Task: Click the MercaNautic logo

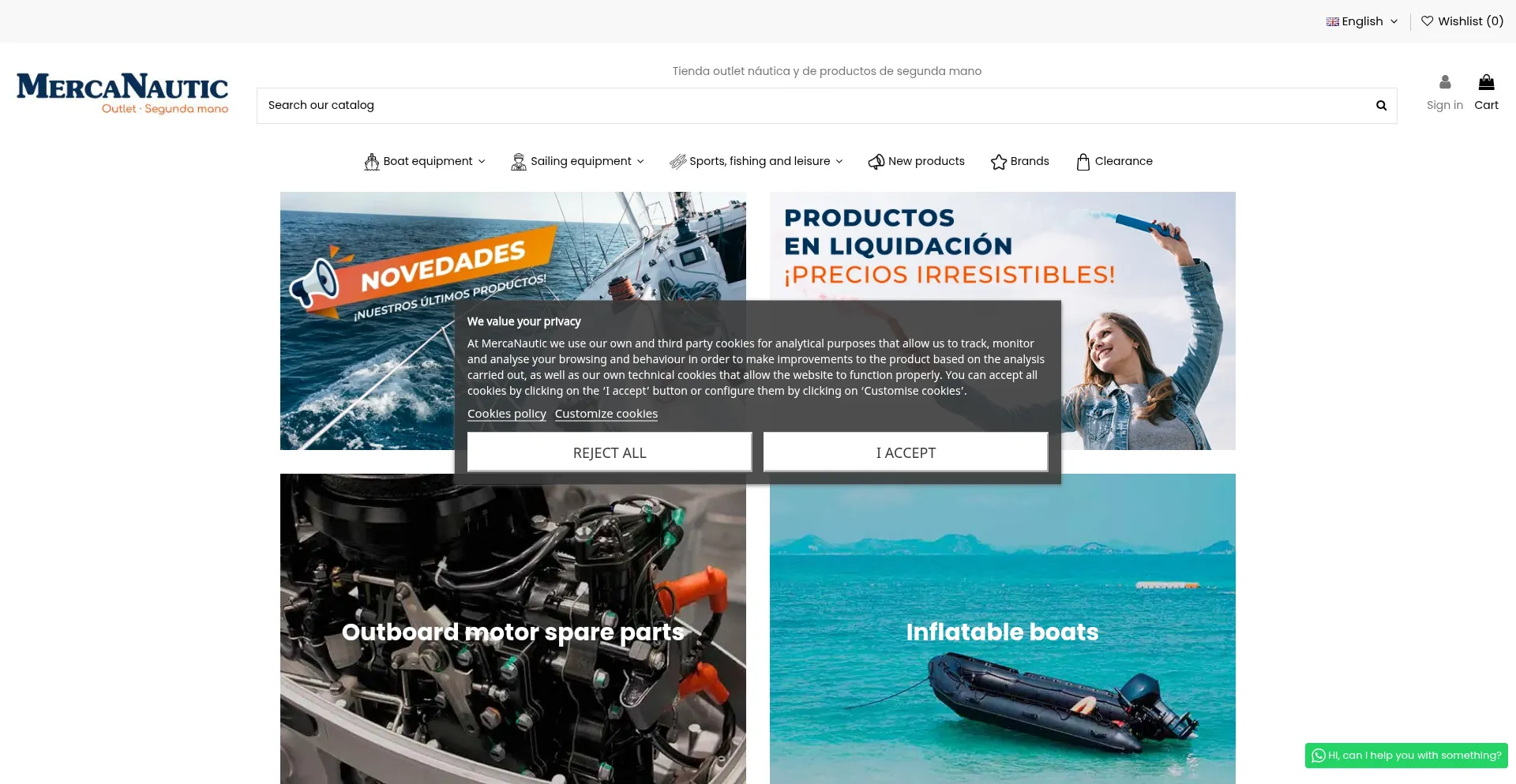Action: click(x=122, y=93)
